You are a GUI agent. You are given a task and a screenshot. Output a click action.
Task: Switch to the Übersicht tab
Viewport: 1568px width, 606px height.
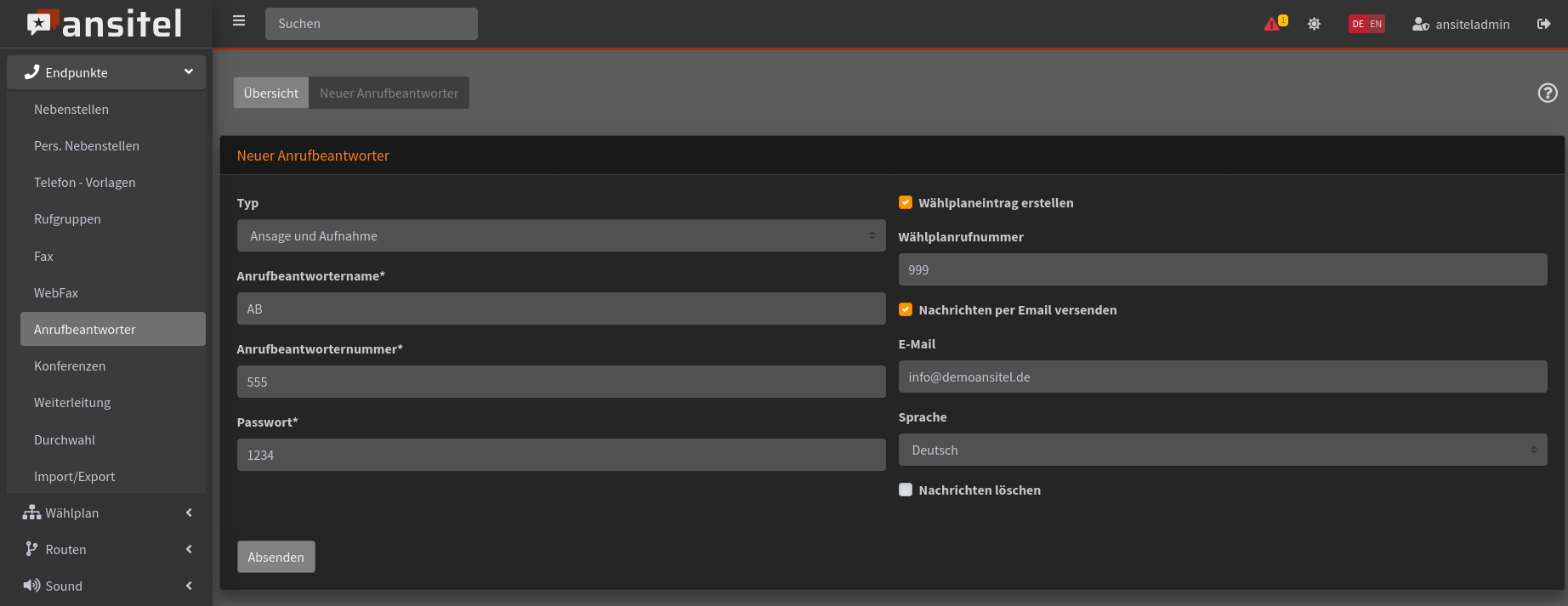tap(270, 93)
